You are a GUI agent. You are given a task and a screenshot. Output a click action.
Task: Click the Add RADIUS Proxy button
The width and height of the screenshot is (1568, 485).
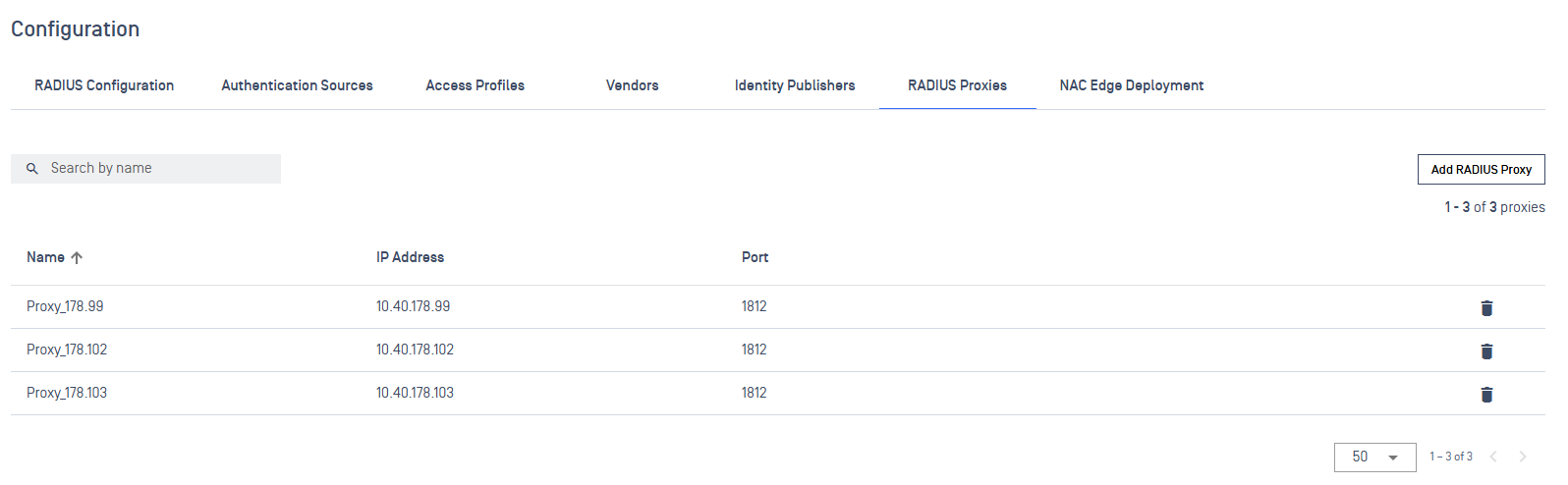(x=1481, y=170)
